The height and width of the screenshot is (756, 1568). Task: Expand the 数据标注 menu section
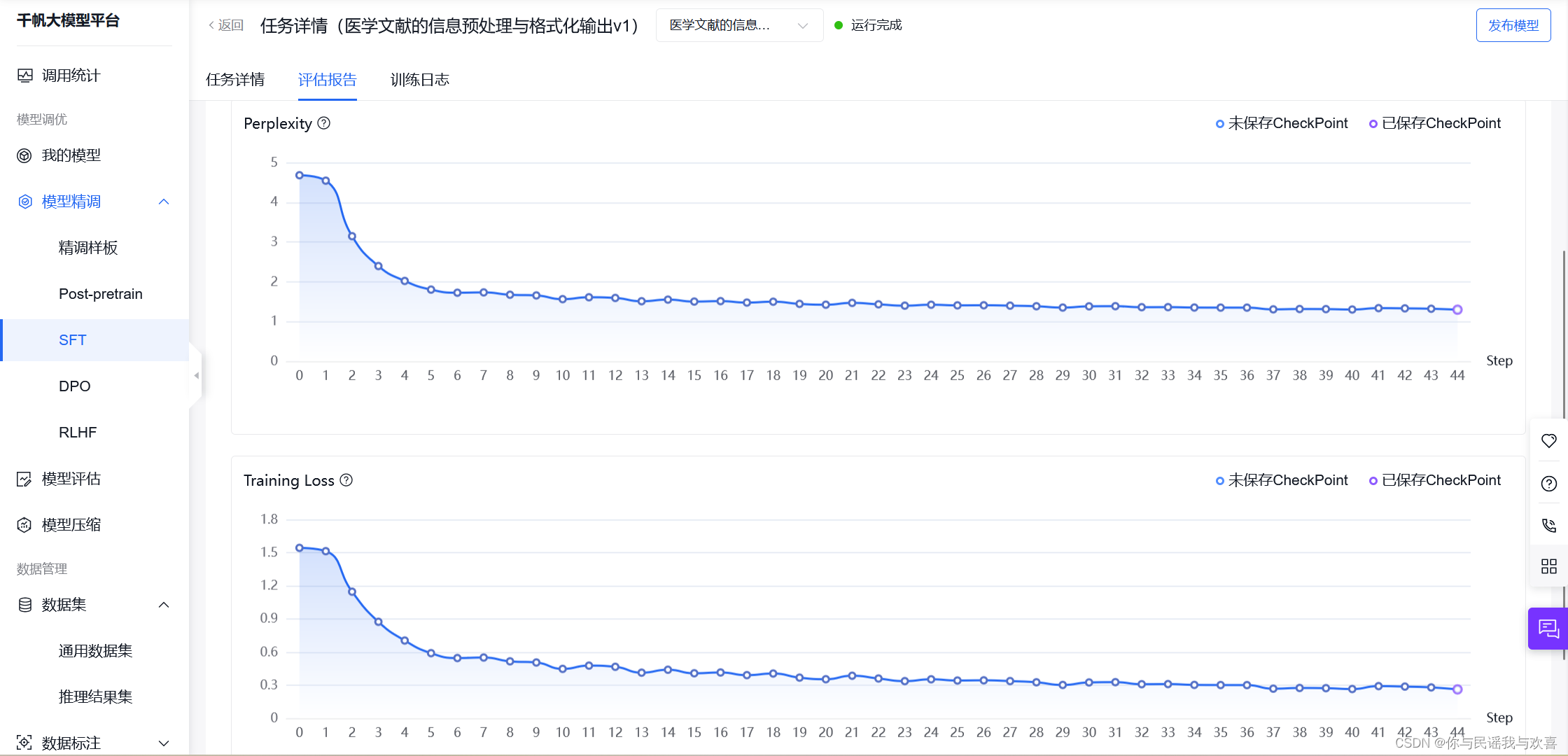pos(164,743)
